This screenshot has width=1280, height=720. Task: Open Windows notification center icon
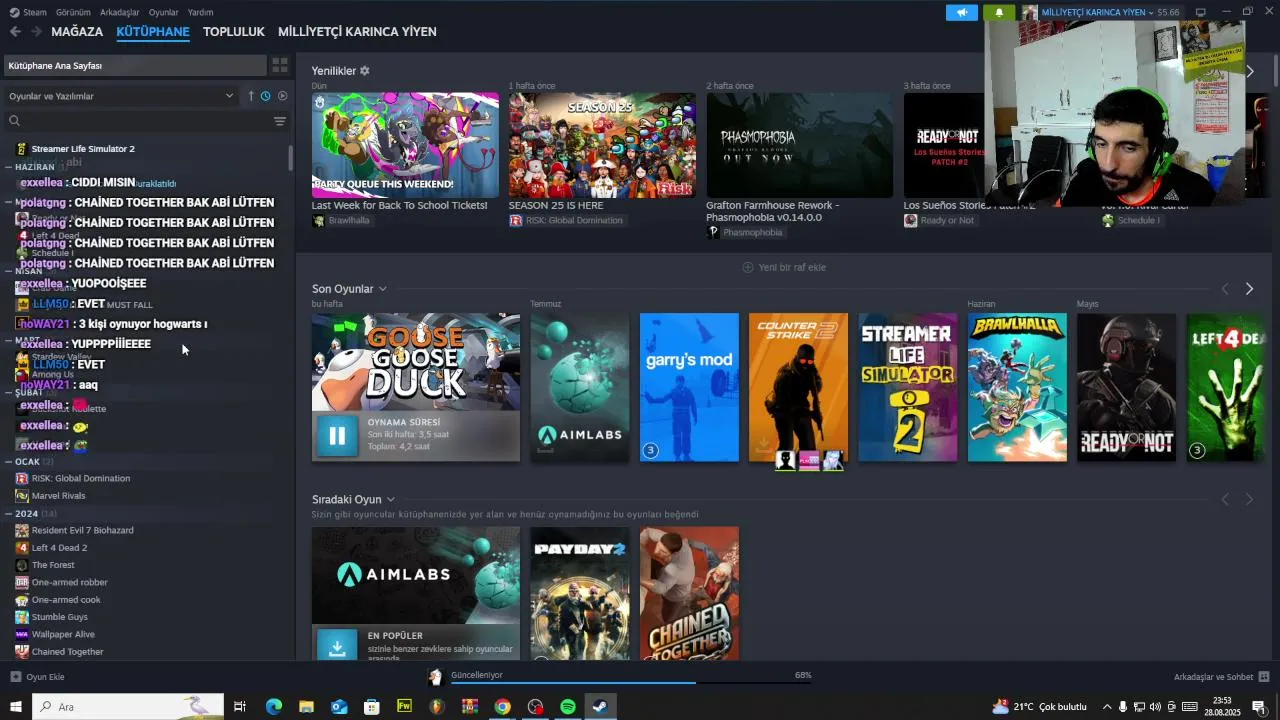[1258, 706]
